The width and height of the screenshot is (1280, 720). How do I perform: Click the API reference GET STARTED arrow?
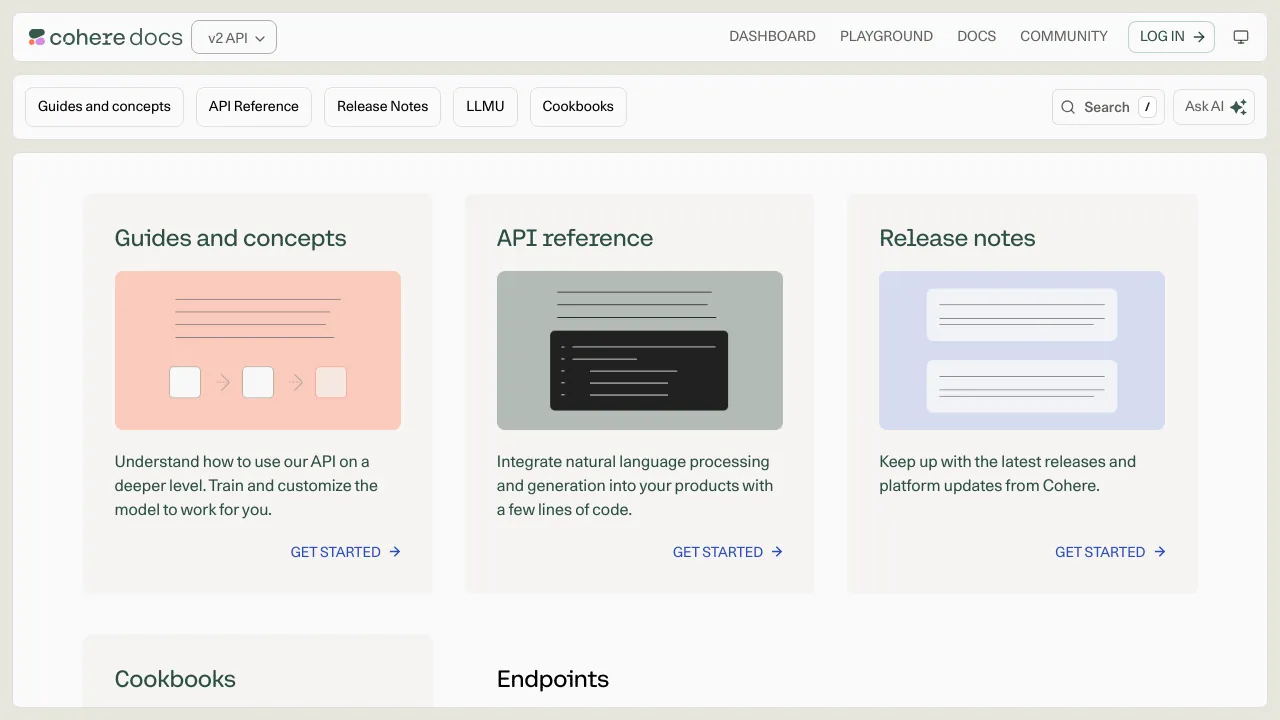click(777, 552)
